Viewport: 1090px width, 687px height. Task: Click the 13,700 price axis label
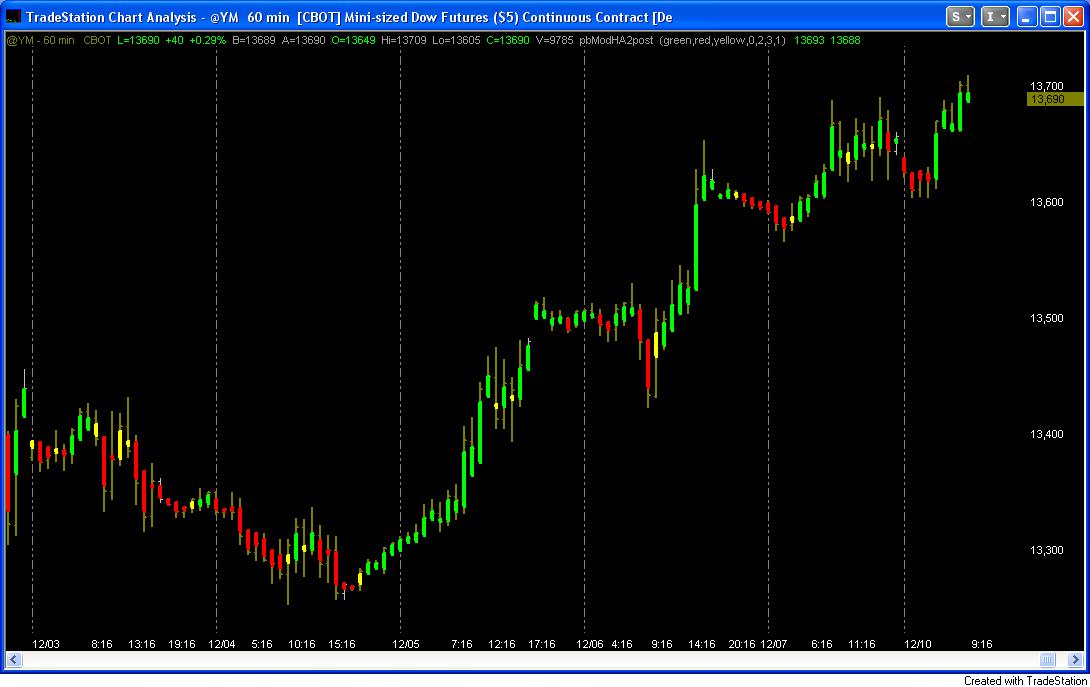(1046, 86)
